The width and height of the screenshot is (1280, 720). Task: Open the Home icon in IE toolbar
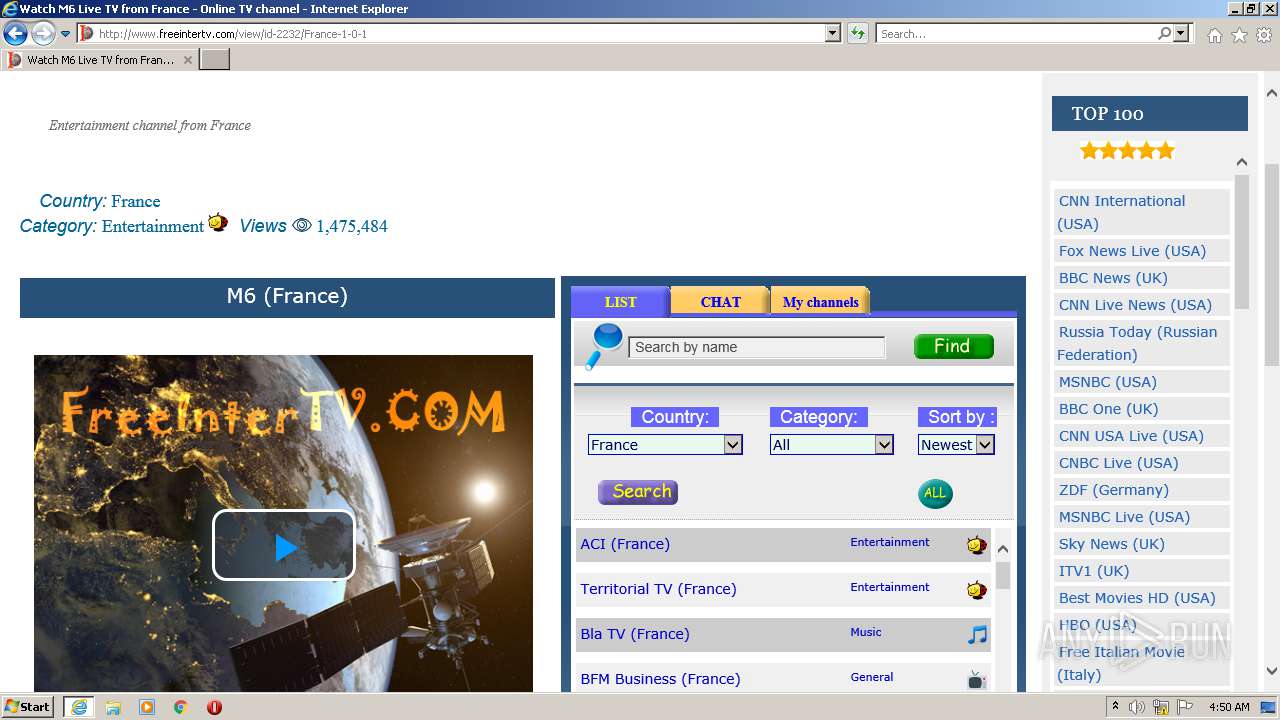pyautogui.click(x=1214, y=35)
